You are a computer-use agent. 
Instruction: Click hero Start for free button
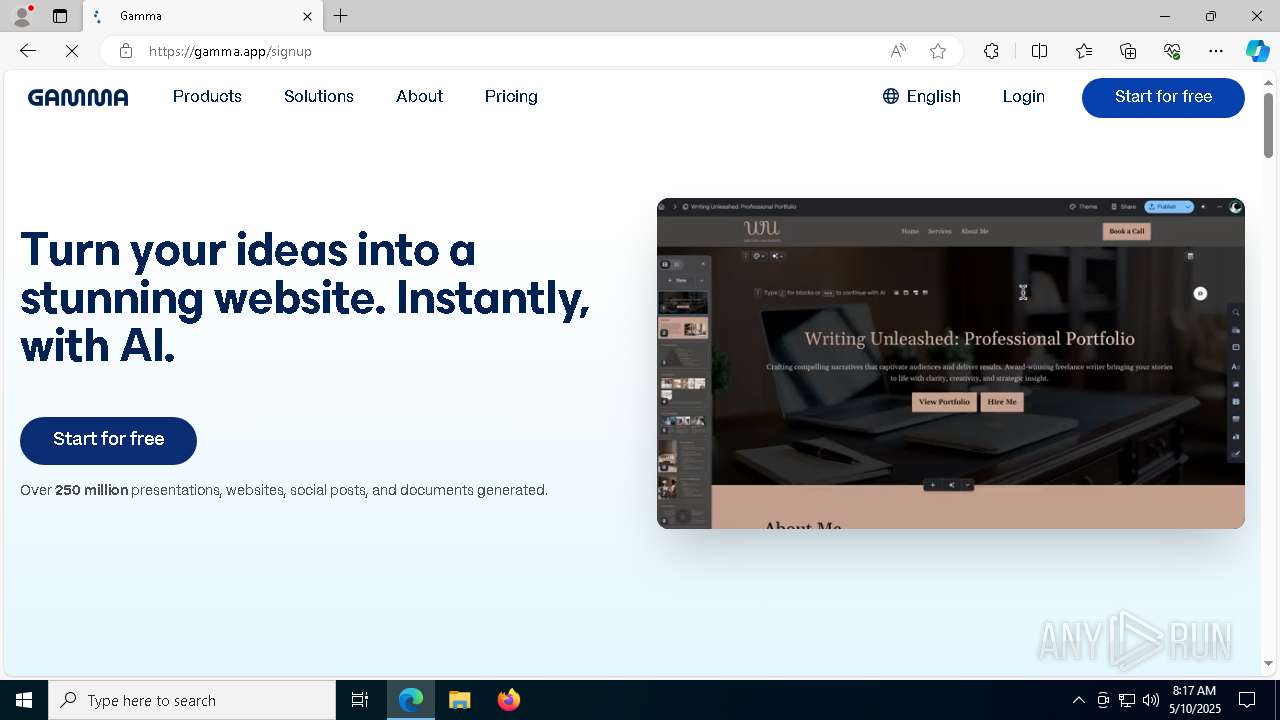click(108, 440)
